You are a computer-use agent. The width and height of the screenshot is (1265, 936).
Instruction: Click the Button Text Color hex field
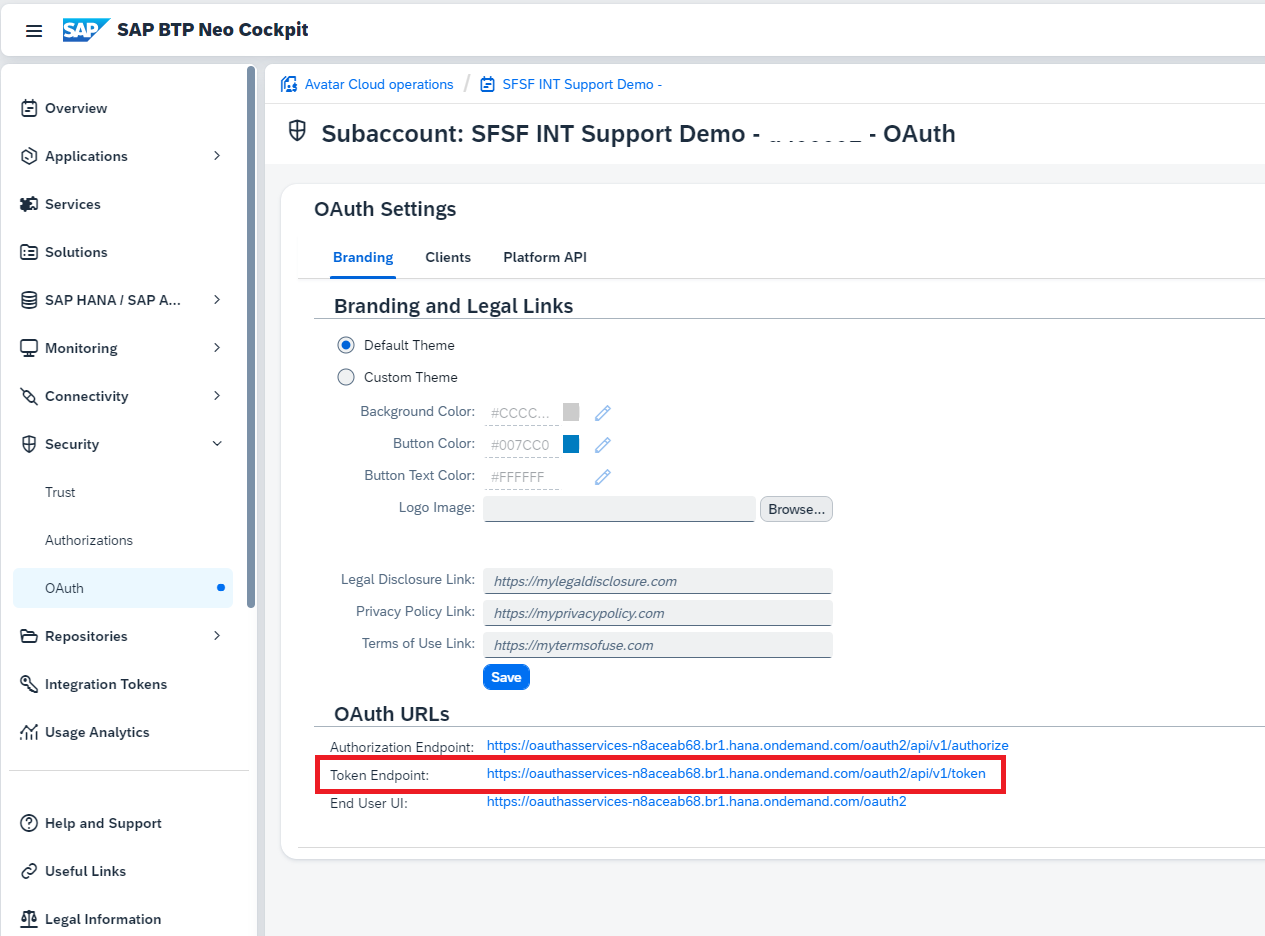coord(521,477)
